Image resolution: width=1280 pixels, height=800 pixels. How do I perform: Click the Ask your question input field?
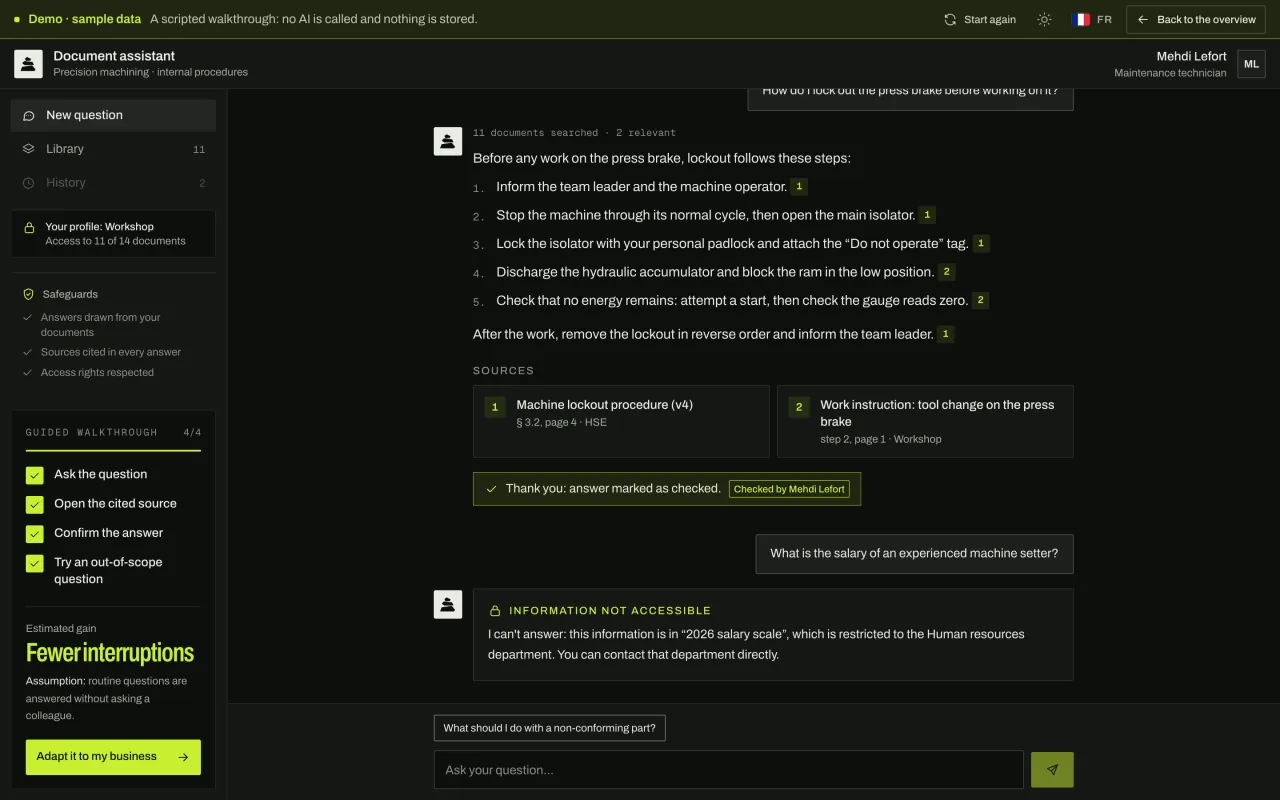pyautogui.click(x=729, y=770)
